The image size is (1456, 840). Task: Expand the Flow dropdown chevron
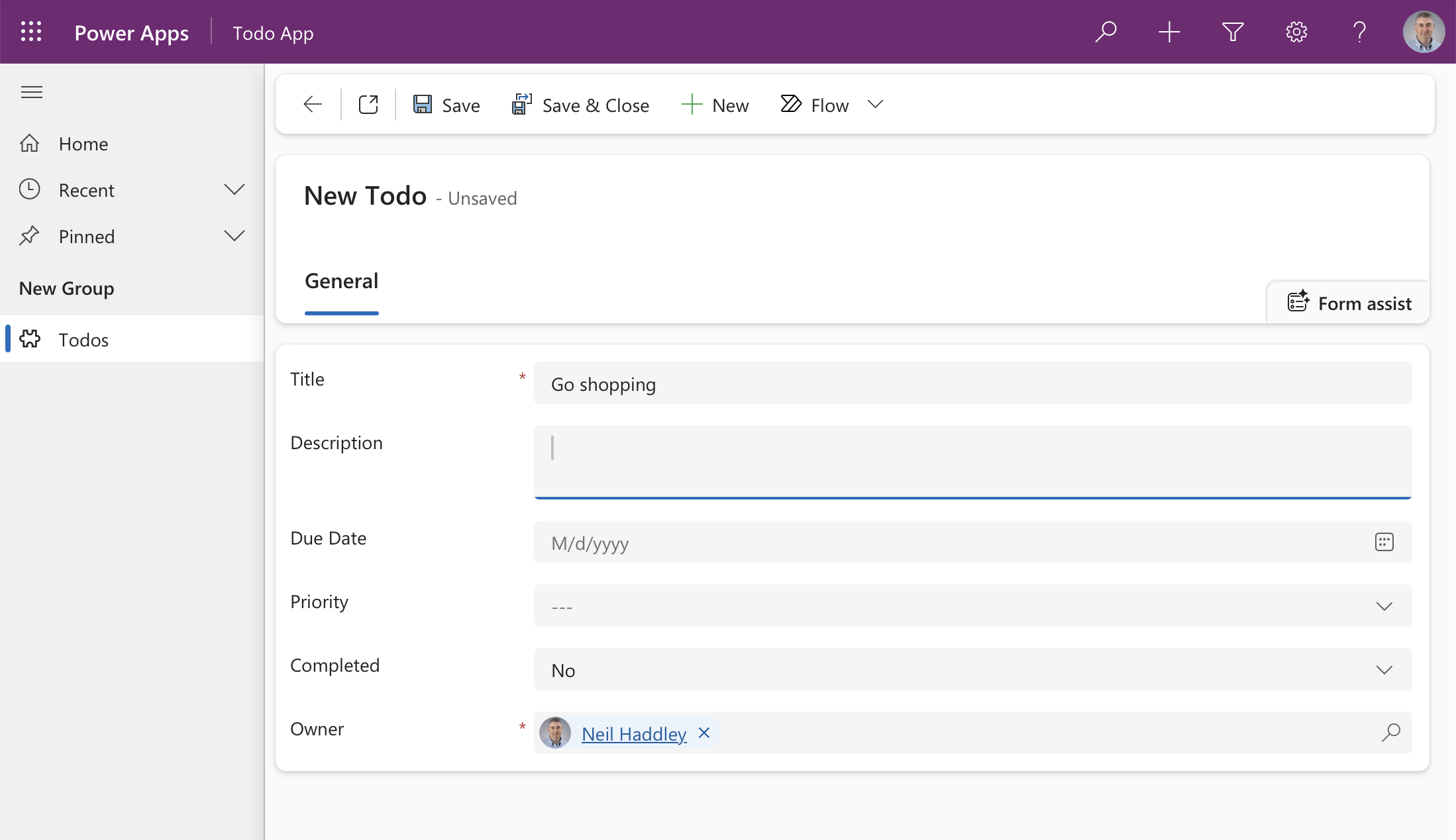click(875, 104)
